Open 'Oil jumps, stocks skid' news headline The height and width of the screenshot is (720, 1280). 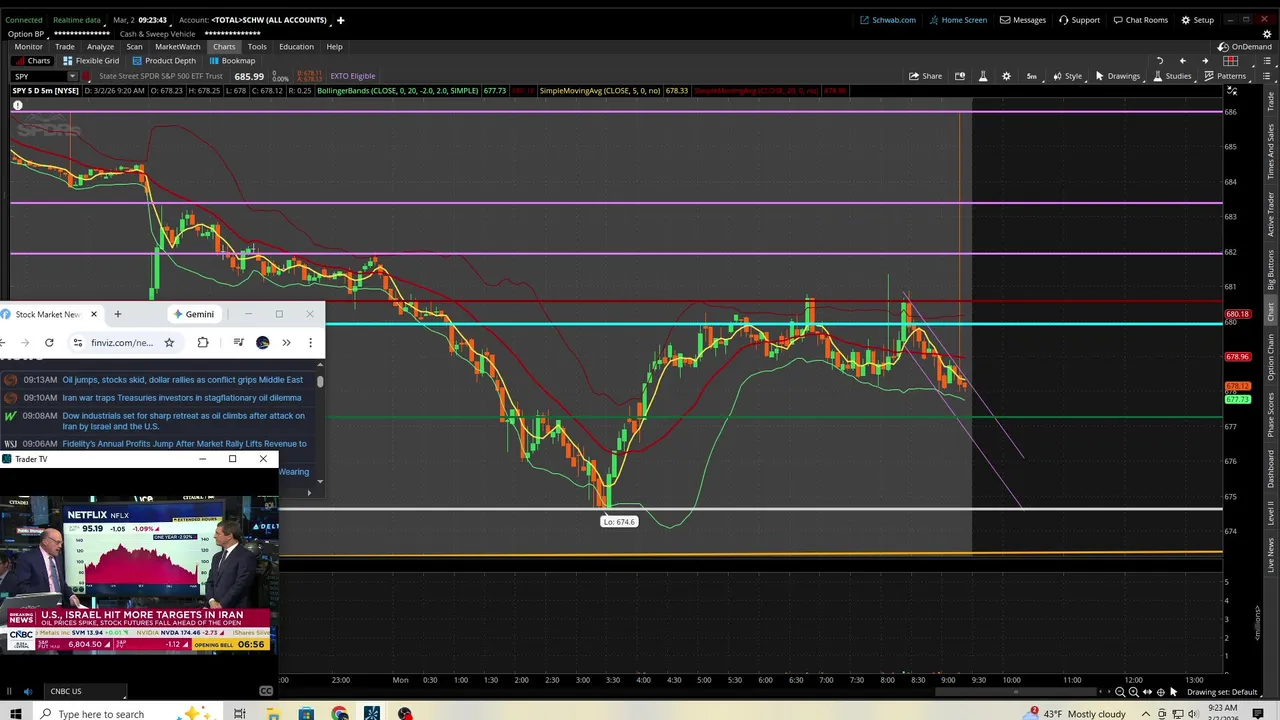[x=182, y=380]
